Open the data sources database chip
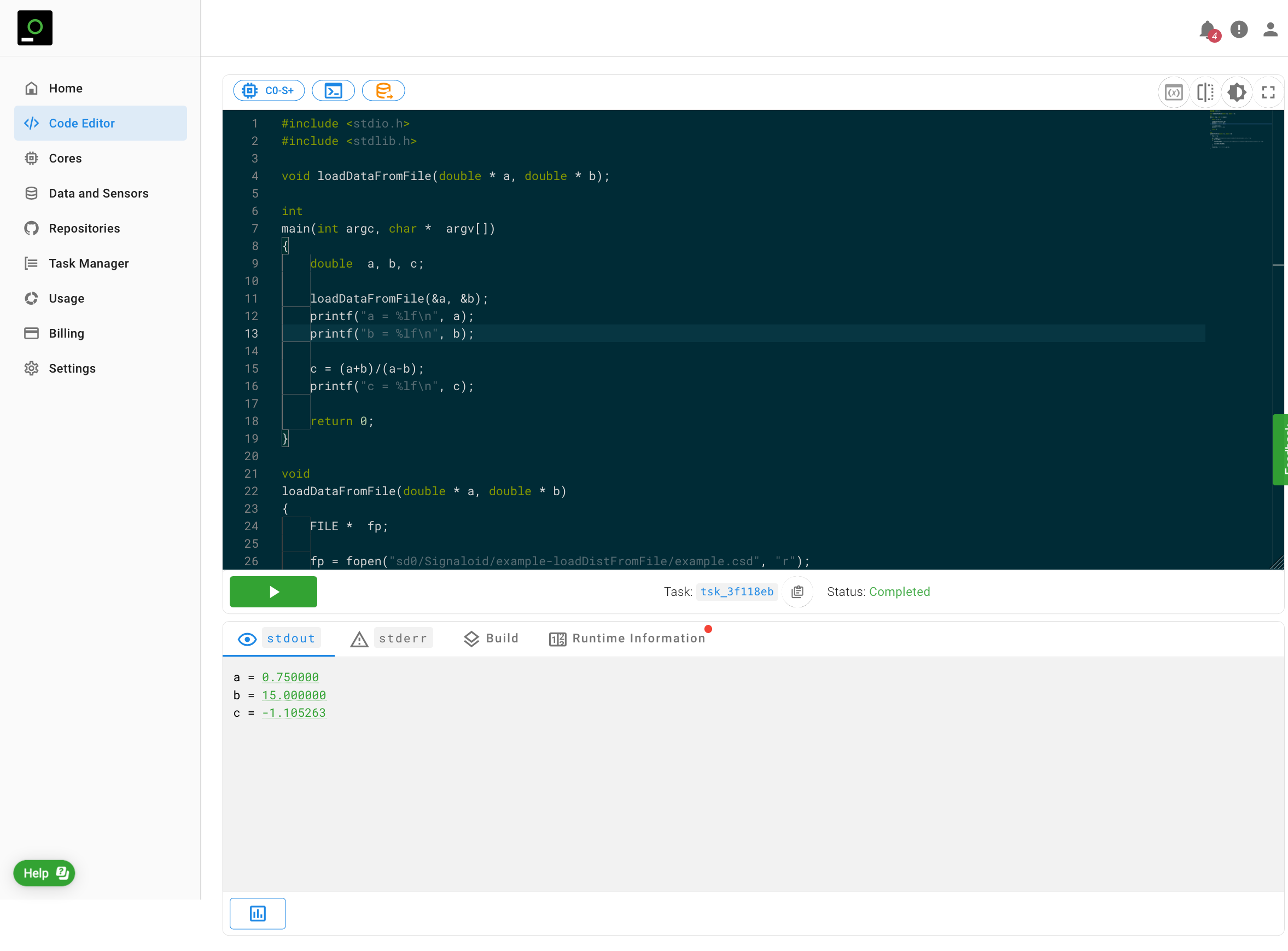Image resolution: width=1288 pixels, height=951 pixels. [383, 90]
